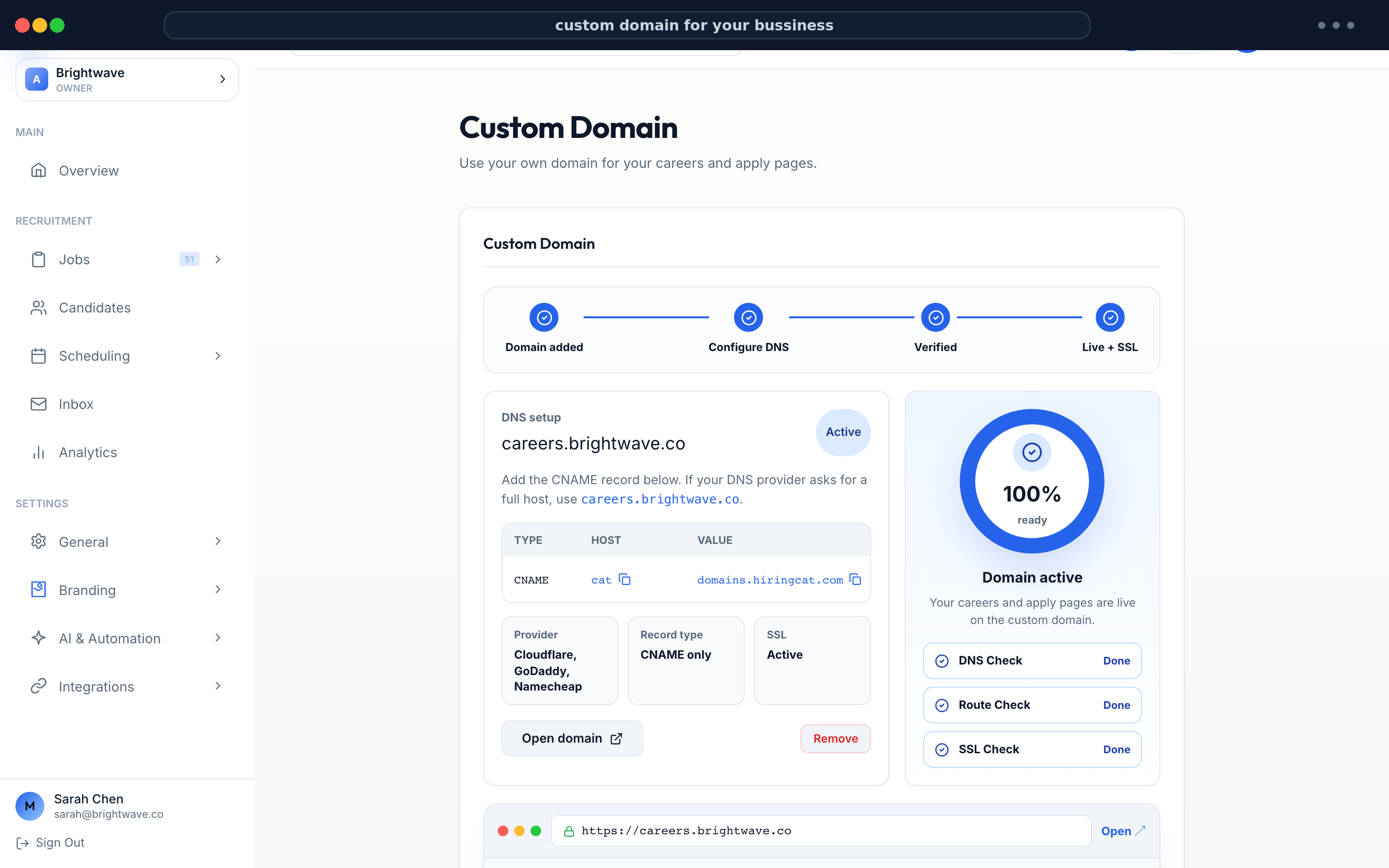Copy the domains.hiringcat.com value
Screen dimensions: 1389x868
coord(855,579)
